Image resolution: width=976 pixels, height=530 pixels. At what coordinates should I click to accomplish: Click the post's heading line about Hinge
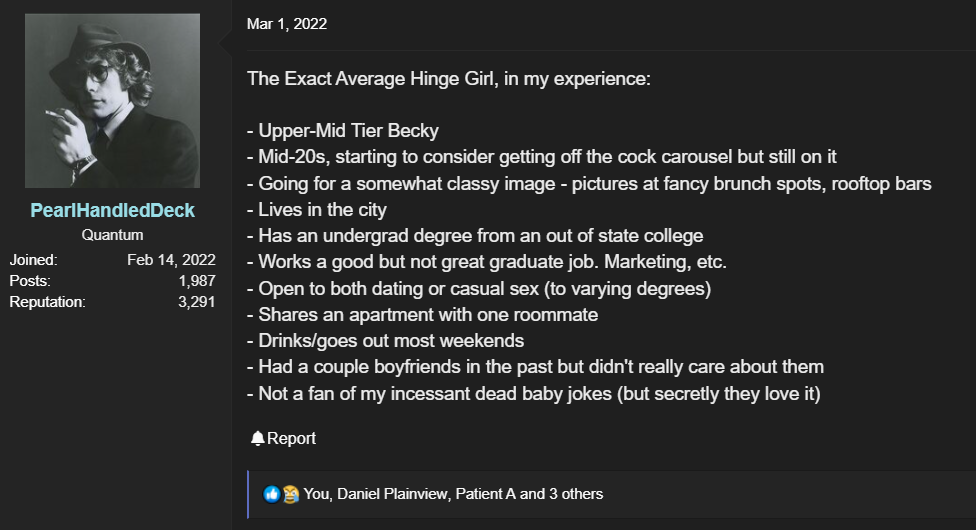pos(449,78)
